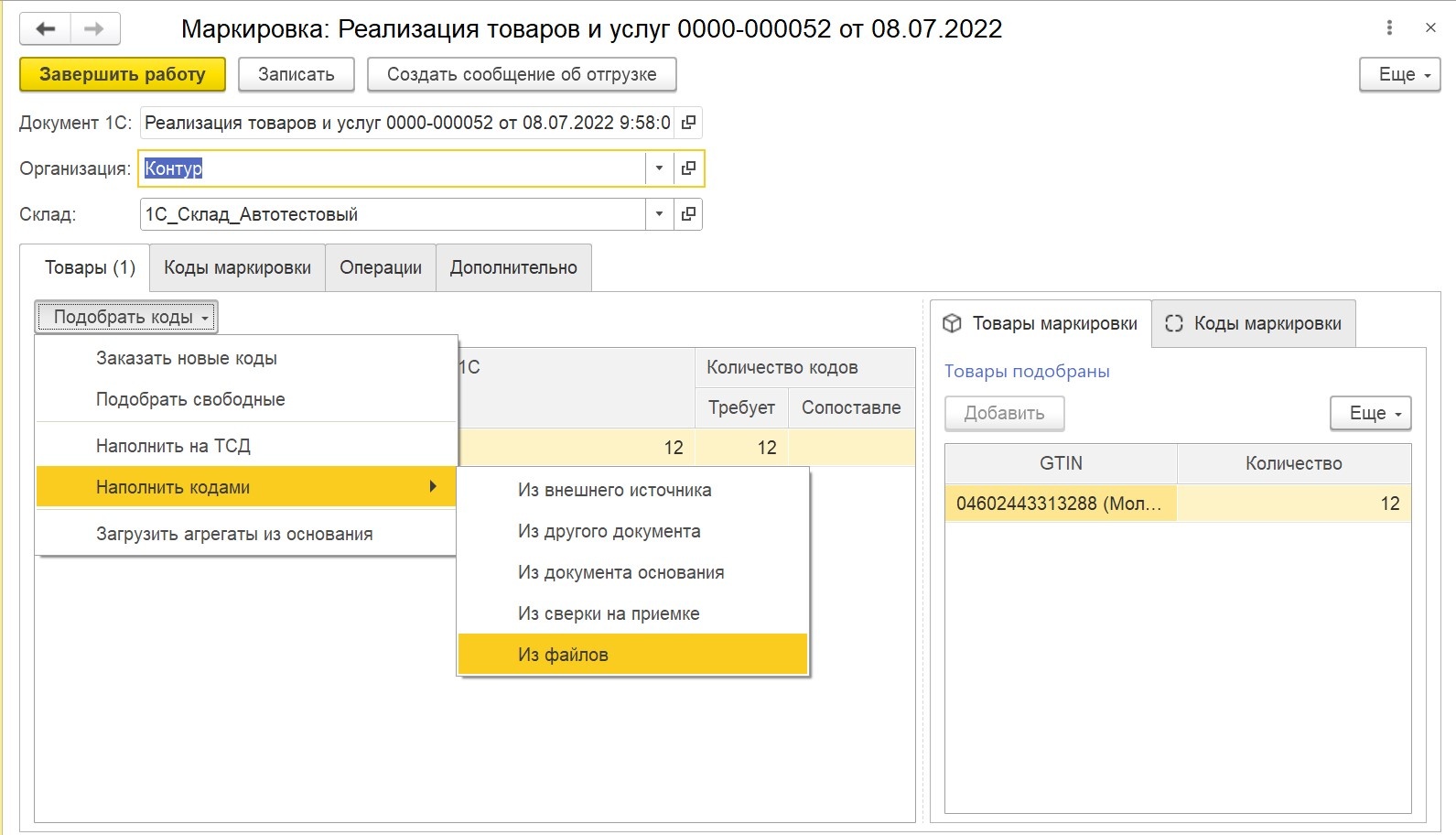Switch to the main Коды маркировки tab
Image resolution: width=1456 pixels, height=835 pixels.
(x=238, y=267)
